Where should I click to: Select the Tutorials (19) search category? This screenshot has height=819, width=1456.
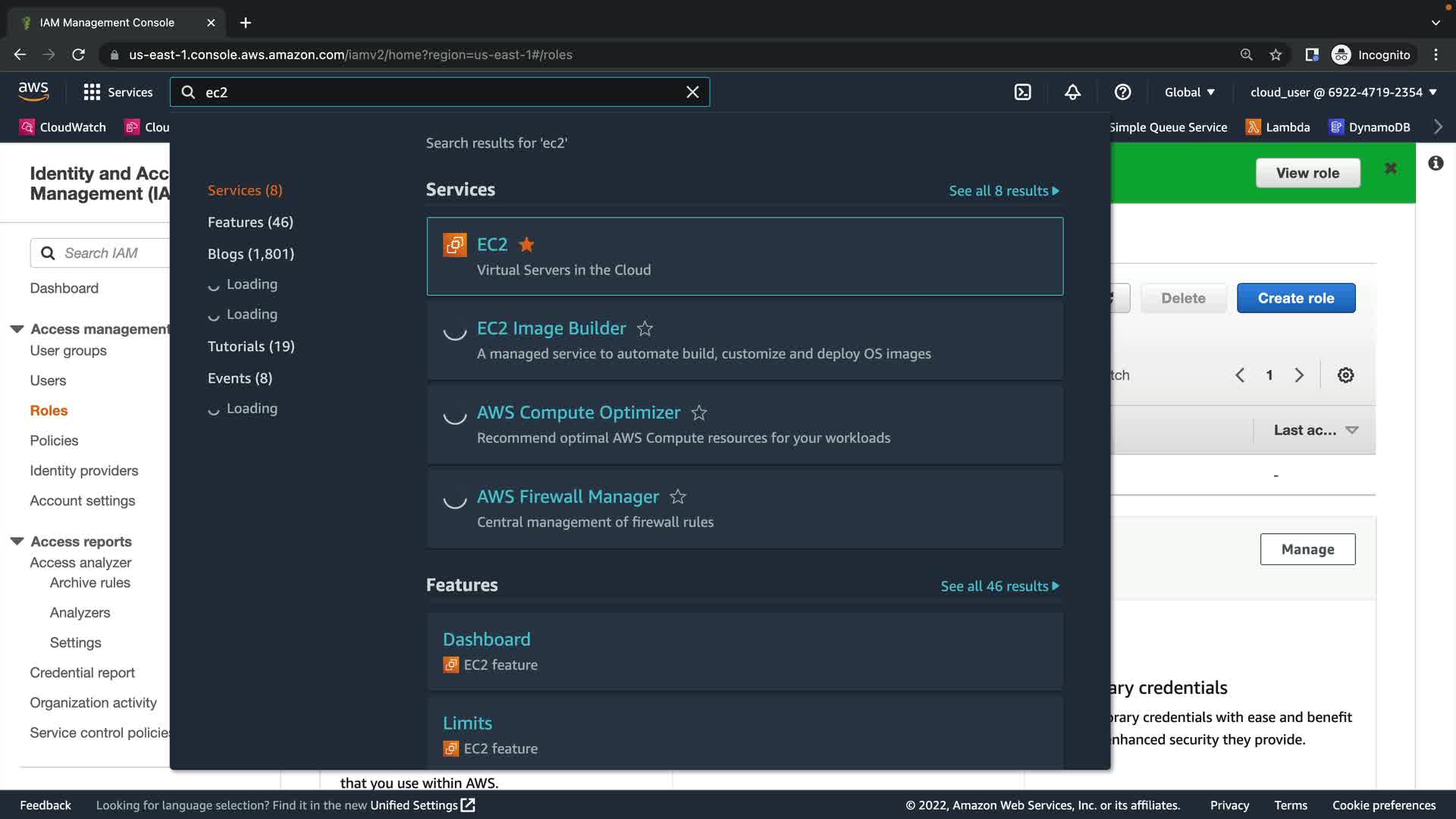tap(251, 347)
